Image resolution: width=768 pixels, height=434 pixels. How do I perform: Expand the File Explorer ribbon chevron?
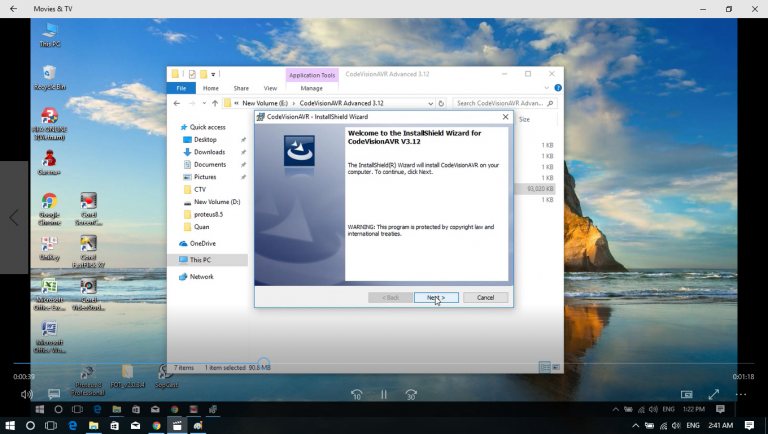(x=547, y=88)
